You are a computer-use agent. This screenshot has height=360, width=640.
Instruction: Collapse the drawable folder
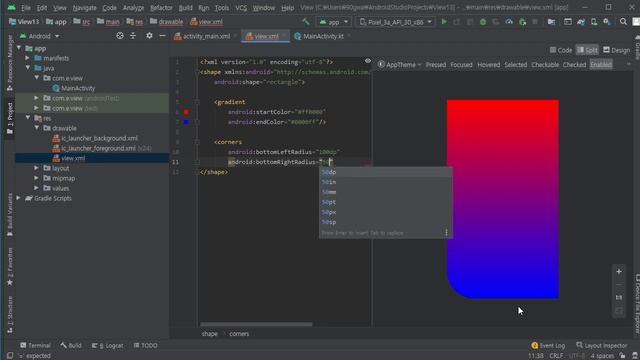tap(37, 128)
